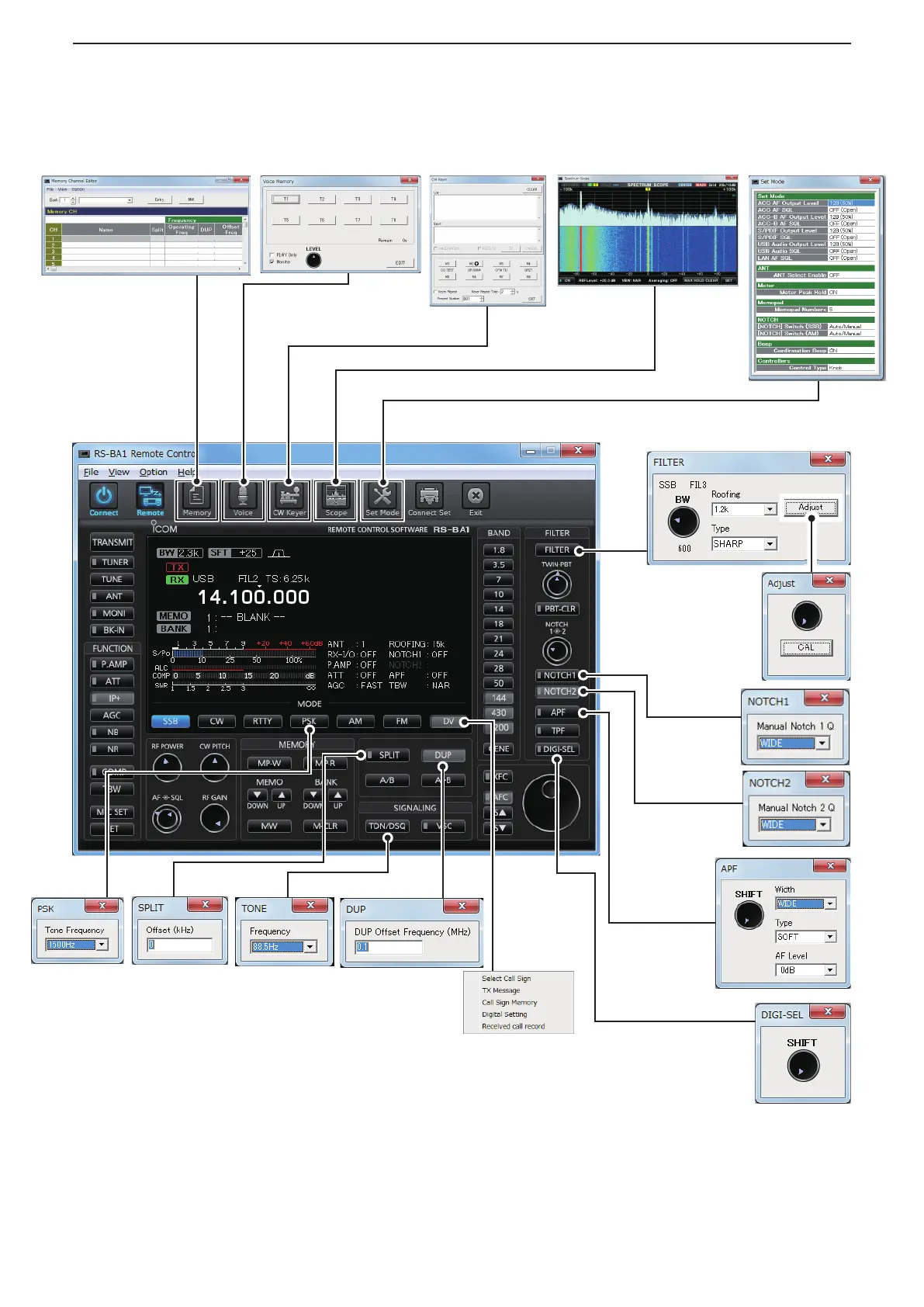
Task: Select the FM mode button
Action: 402,721
